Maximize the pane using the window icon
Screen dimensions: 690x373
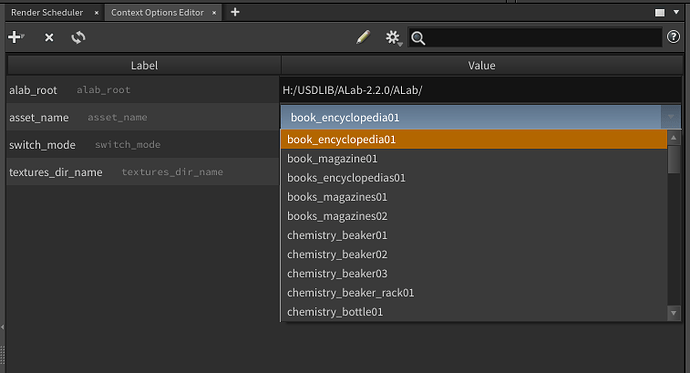coord(660,12)
